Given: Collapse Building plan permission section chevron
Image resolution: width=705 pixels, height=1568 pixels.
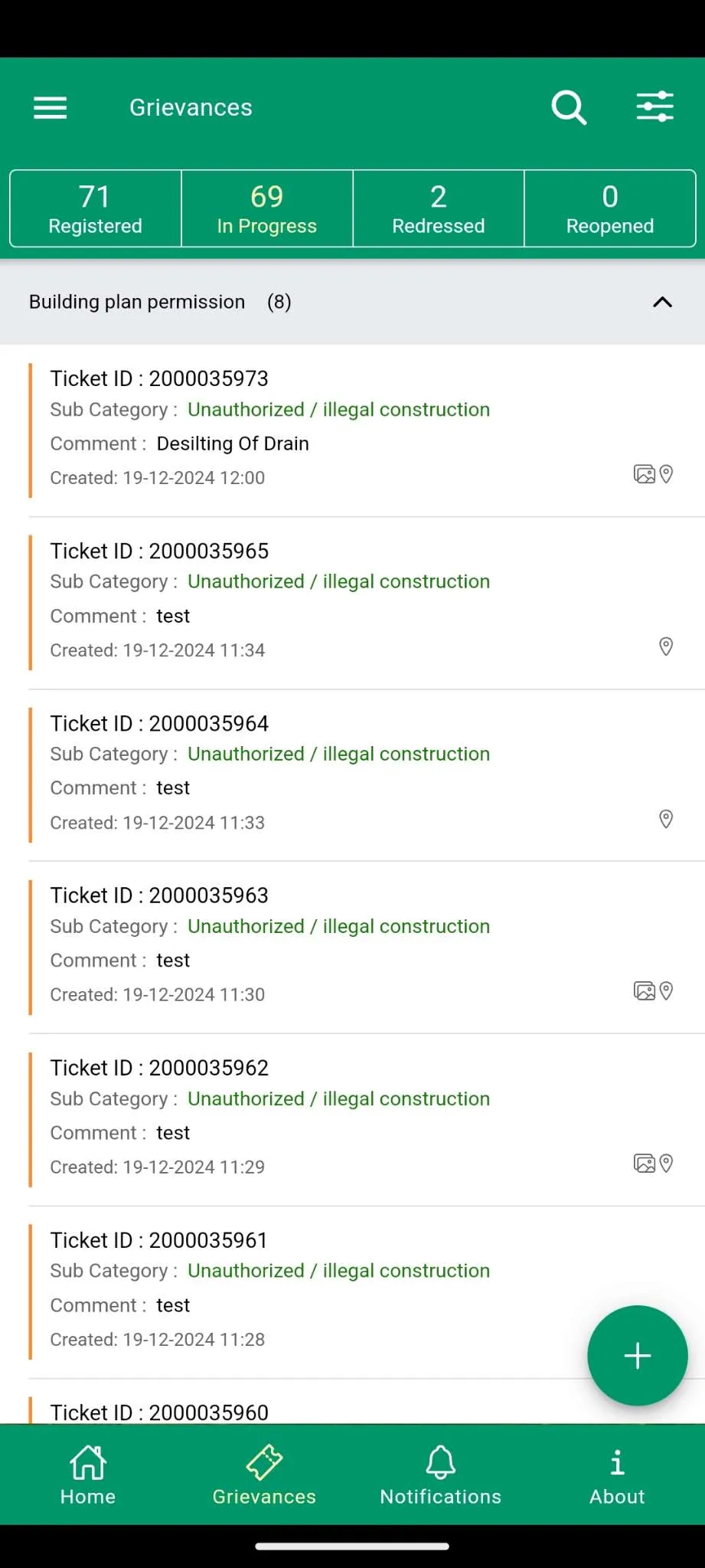Looking at the screenshot, I should point(662,303).
